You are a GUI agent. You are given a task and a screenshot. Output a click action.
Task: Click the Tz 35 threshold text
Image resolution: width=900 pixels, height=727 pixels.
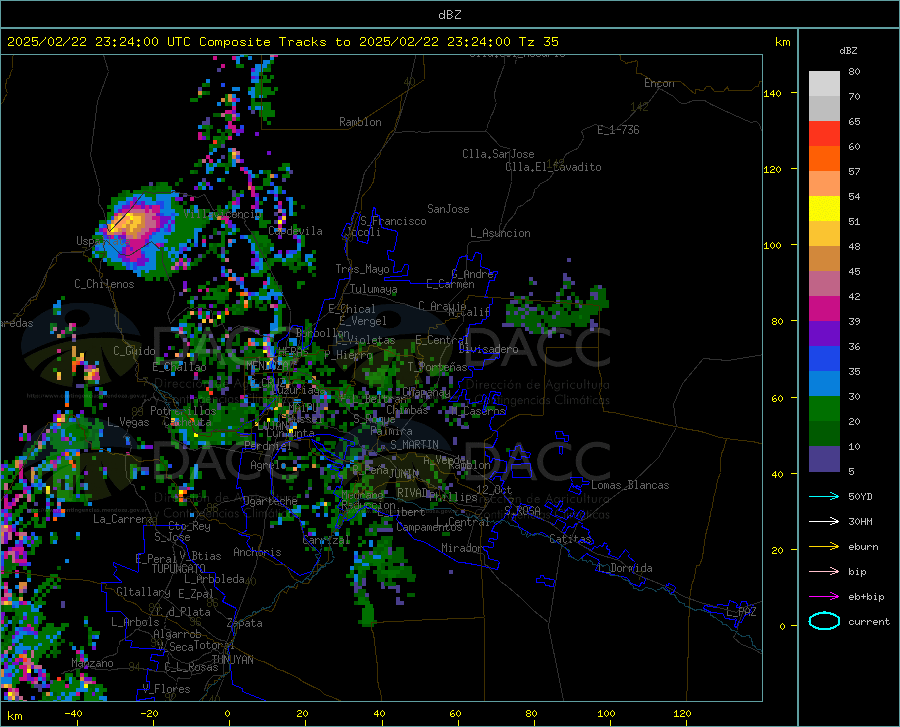pos(538,42)
